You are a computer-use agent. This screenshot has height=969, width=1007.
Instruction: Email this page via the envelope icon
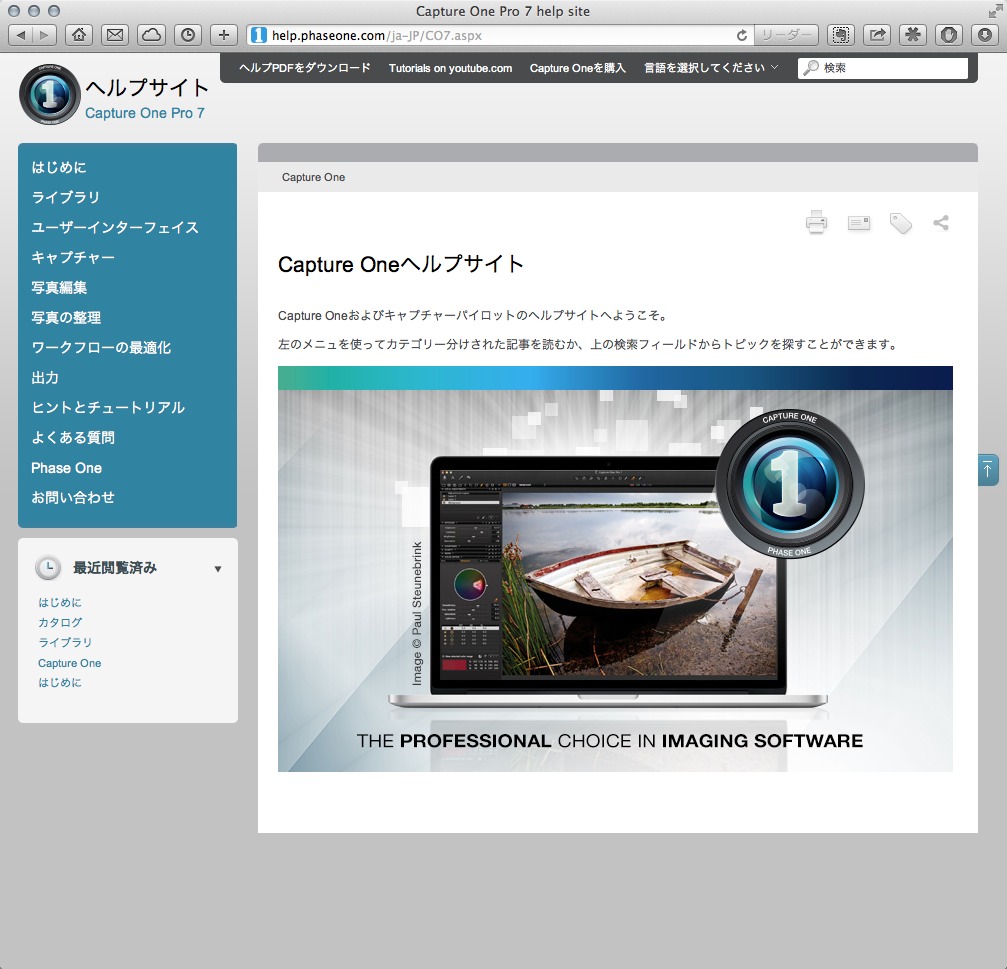(858, 223)
